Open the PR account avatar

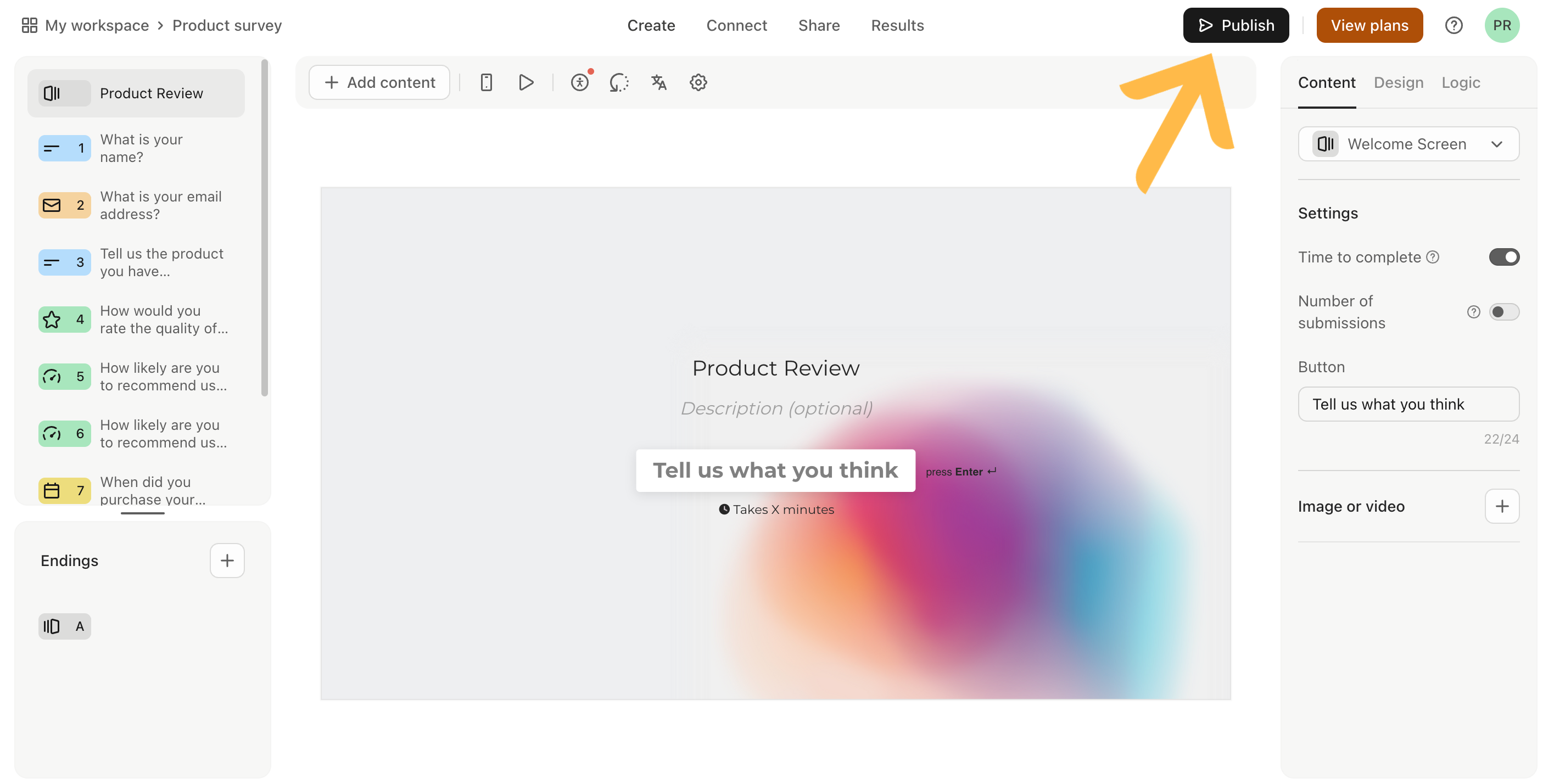click(1501, 25)
